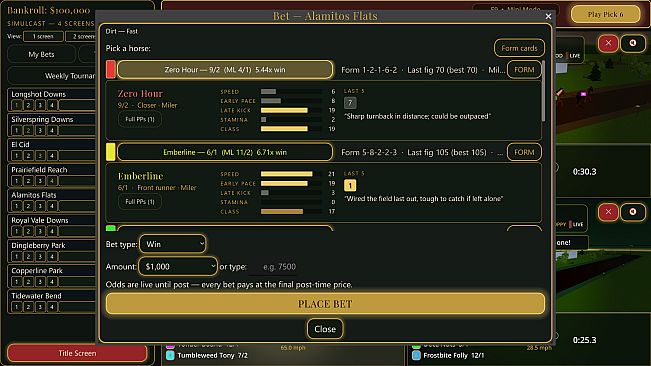Viewport: 651px width, 366px height.
Task: Click Zero Hour's red silk color chip
Action: tap(110, 69)
